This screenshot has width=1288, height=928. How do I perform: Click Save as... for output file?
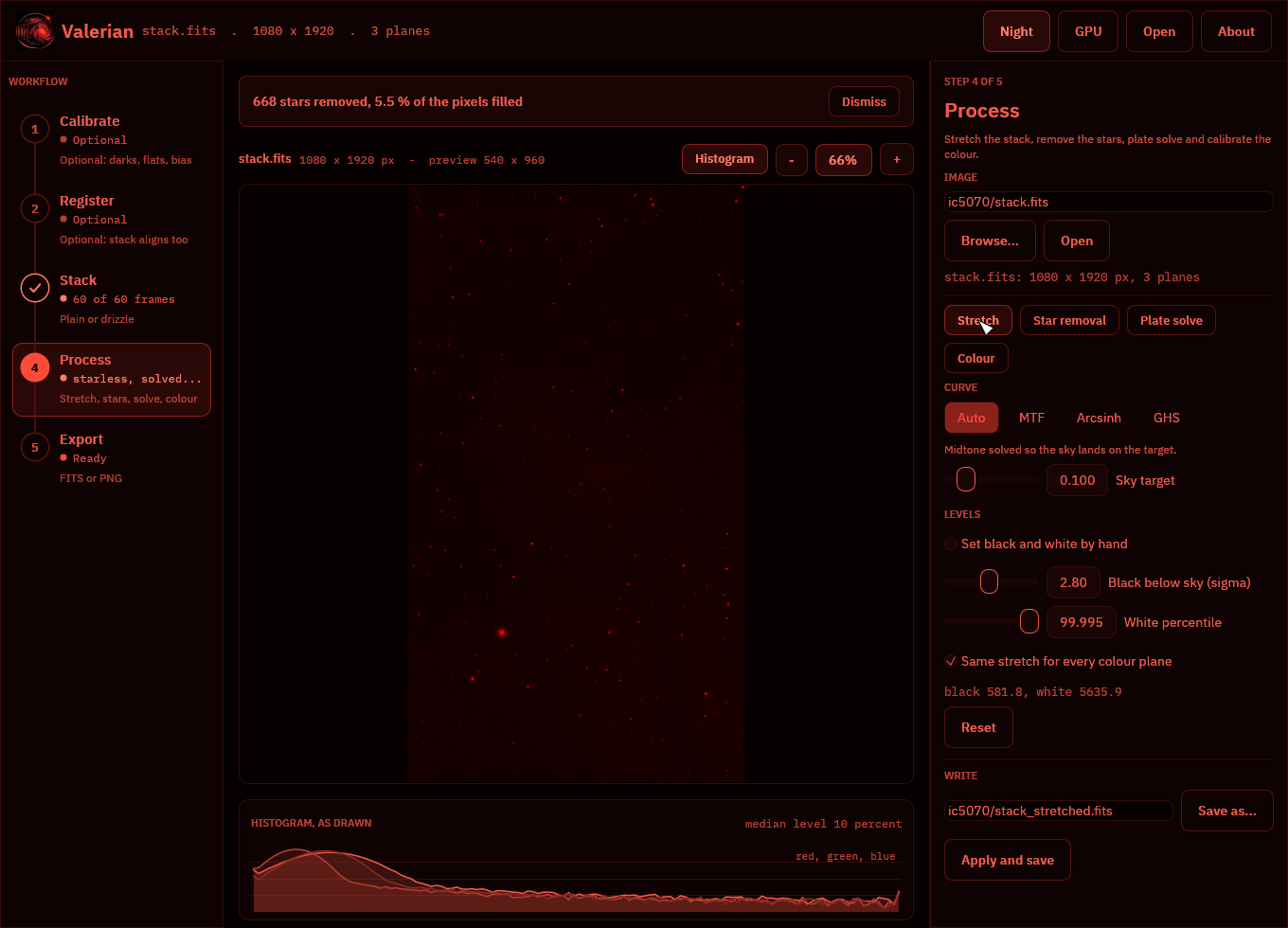point(1227,811)
